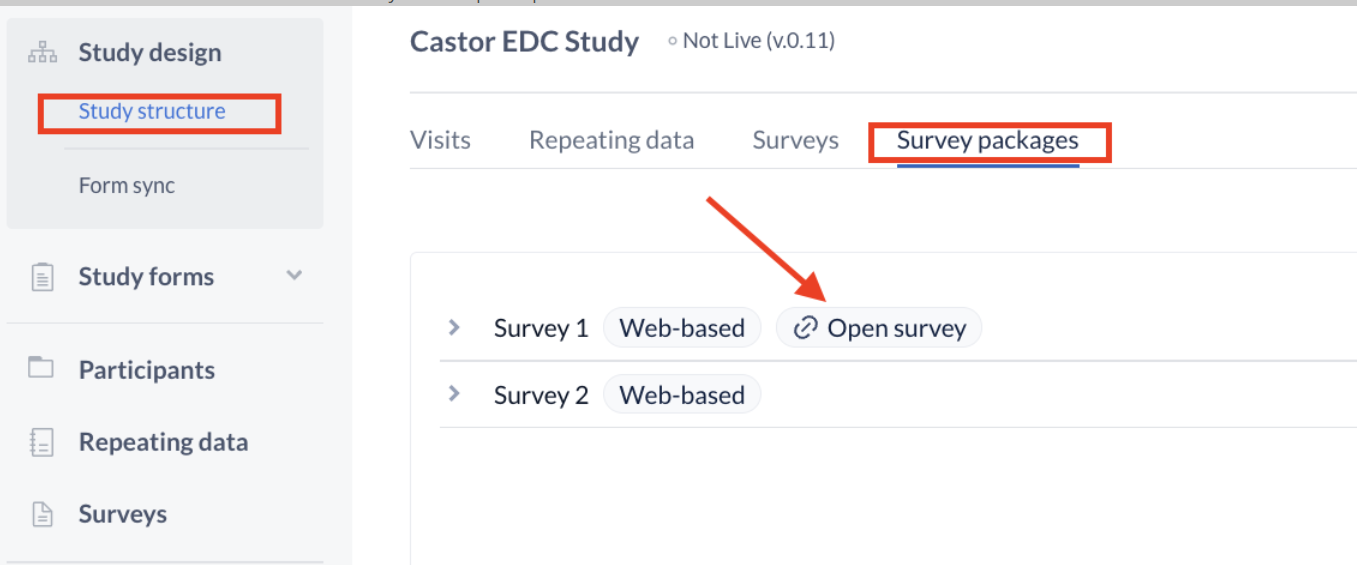Click the Study forms clipboard icon
The image size is (1357, 565).
coord(41,277)
